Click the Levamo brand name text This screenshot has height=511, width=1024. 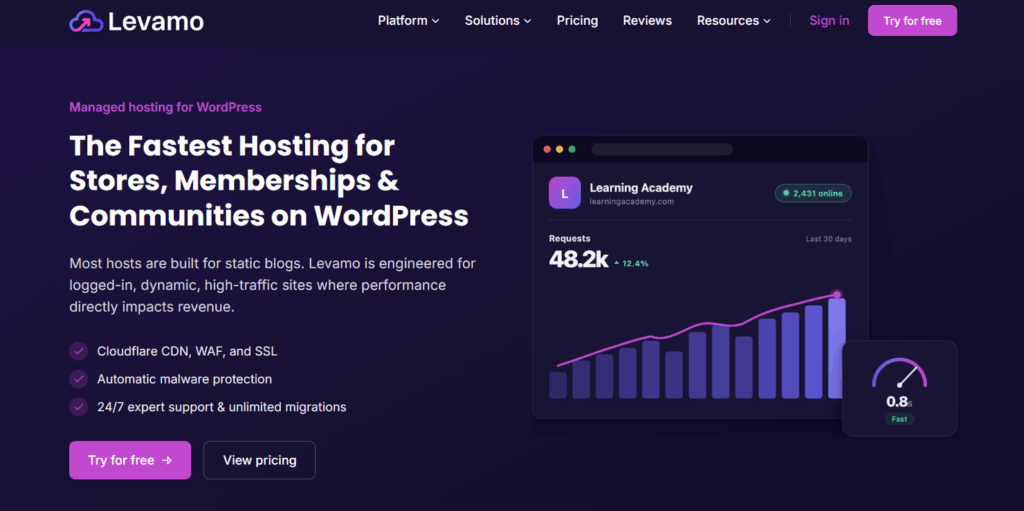[155, 22]
